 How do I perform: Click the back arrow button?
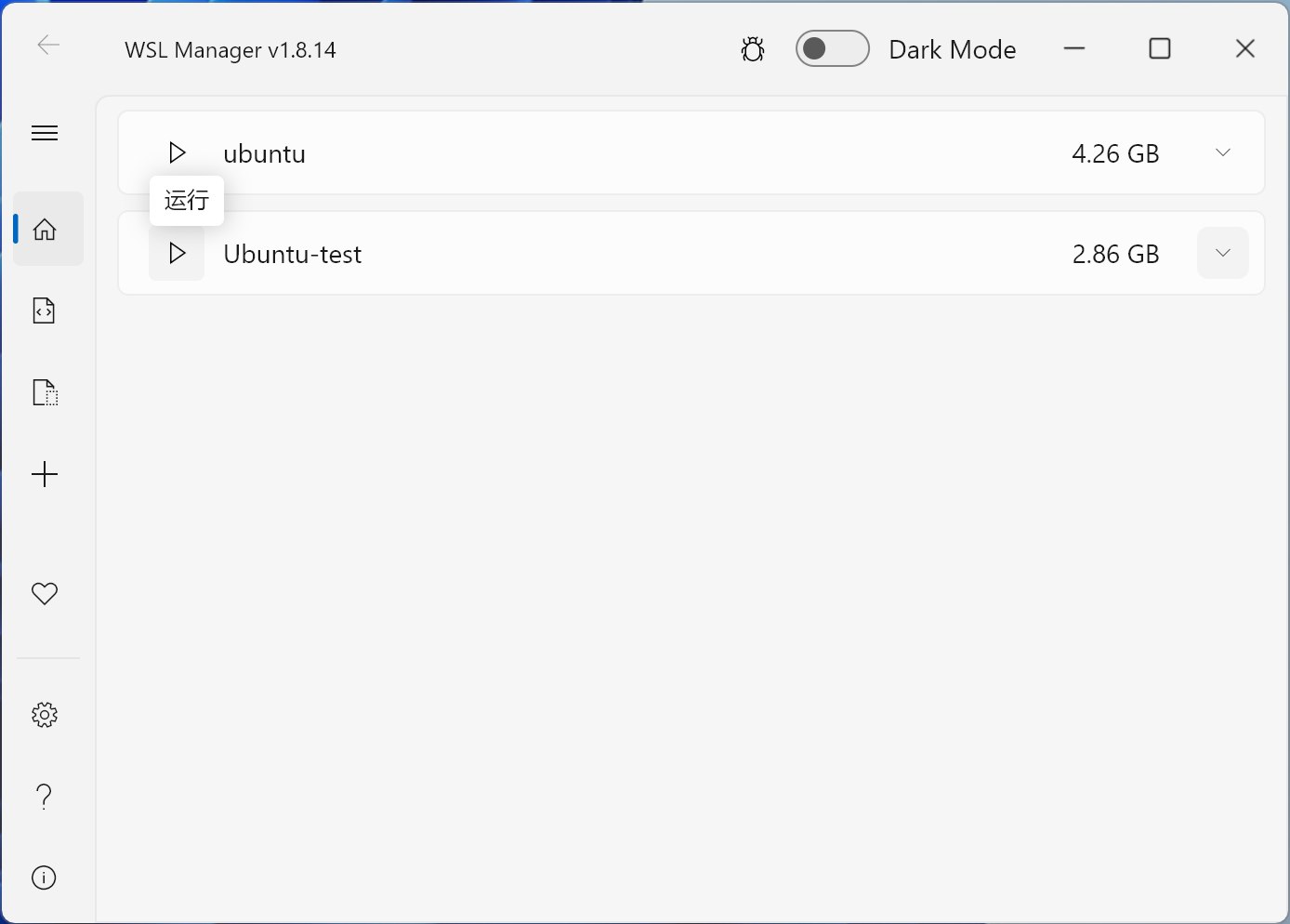pyautogui.click(x=47, y=45)
